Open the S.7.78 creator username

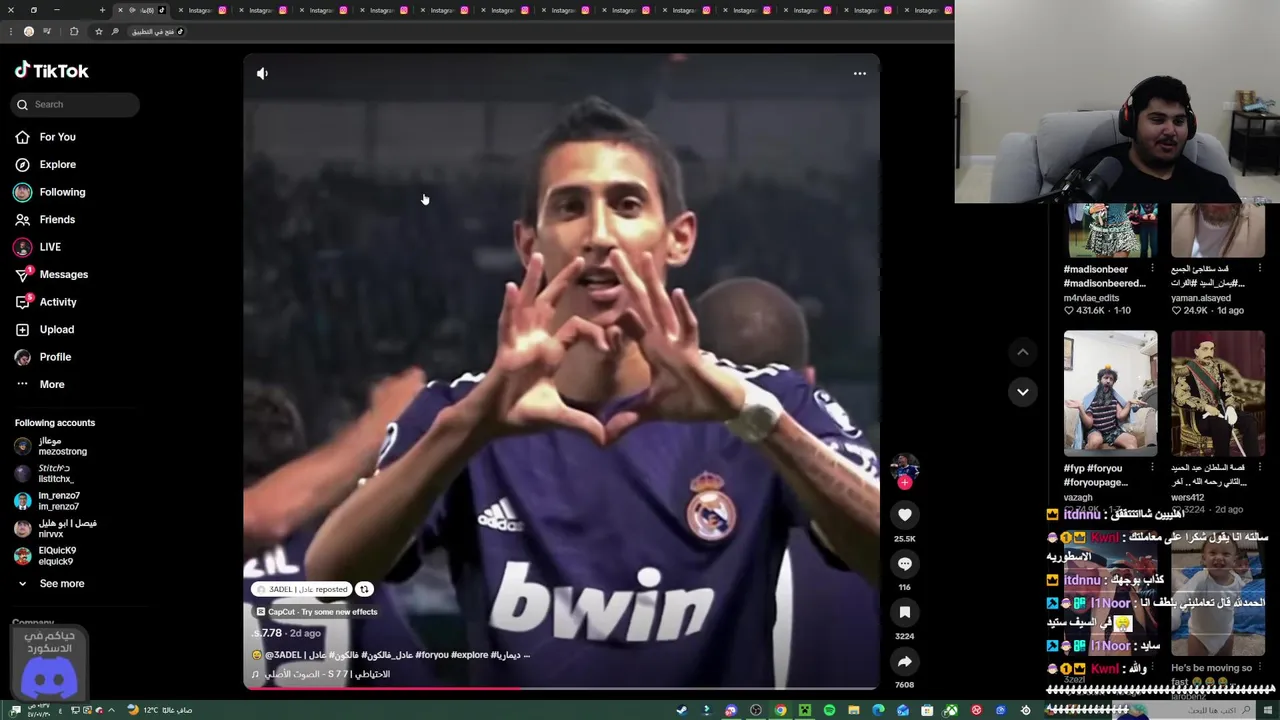click(x=267, y=633)
